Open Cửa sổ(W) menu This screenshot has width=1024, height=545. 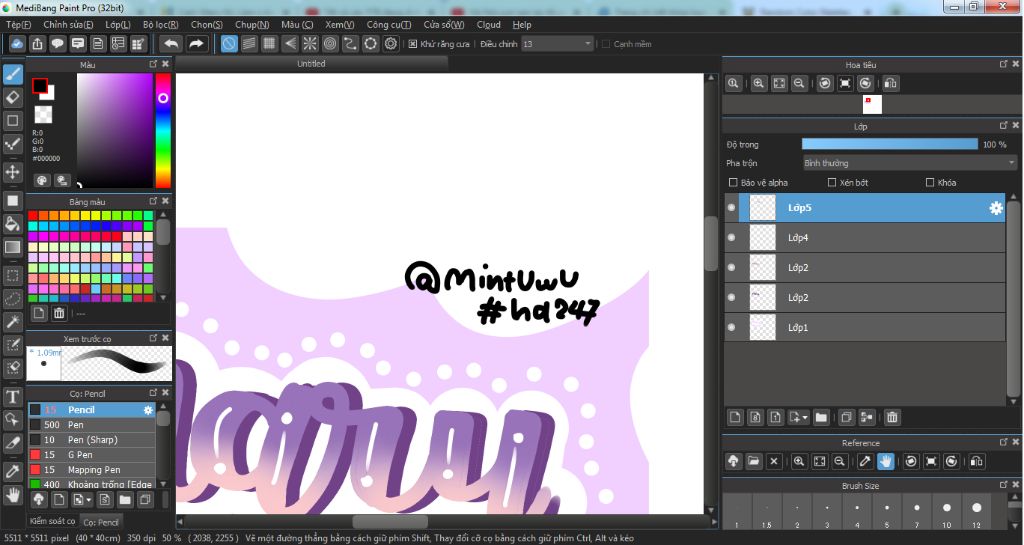coord(444,25)
